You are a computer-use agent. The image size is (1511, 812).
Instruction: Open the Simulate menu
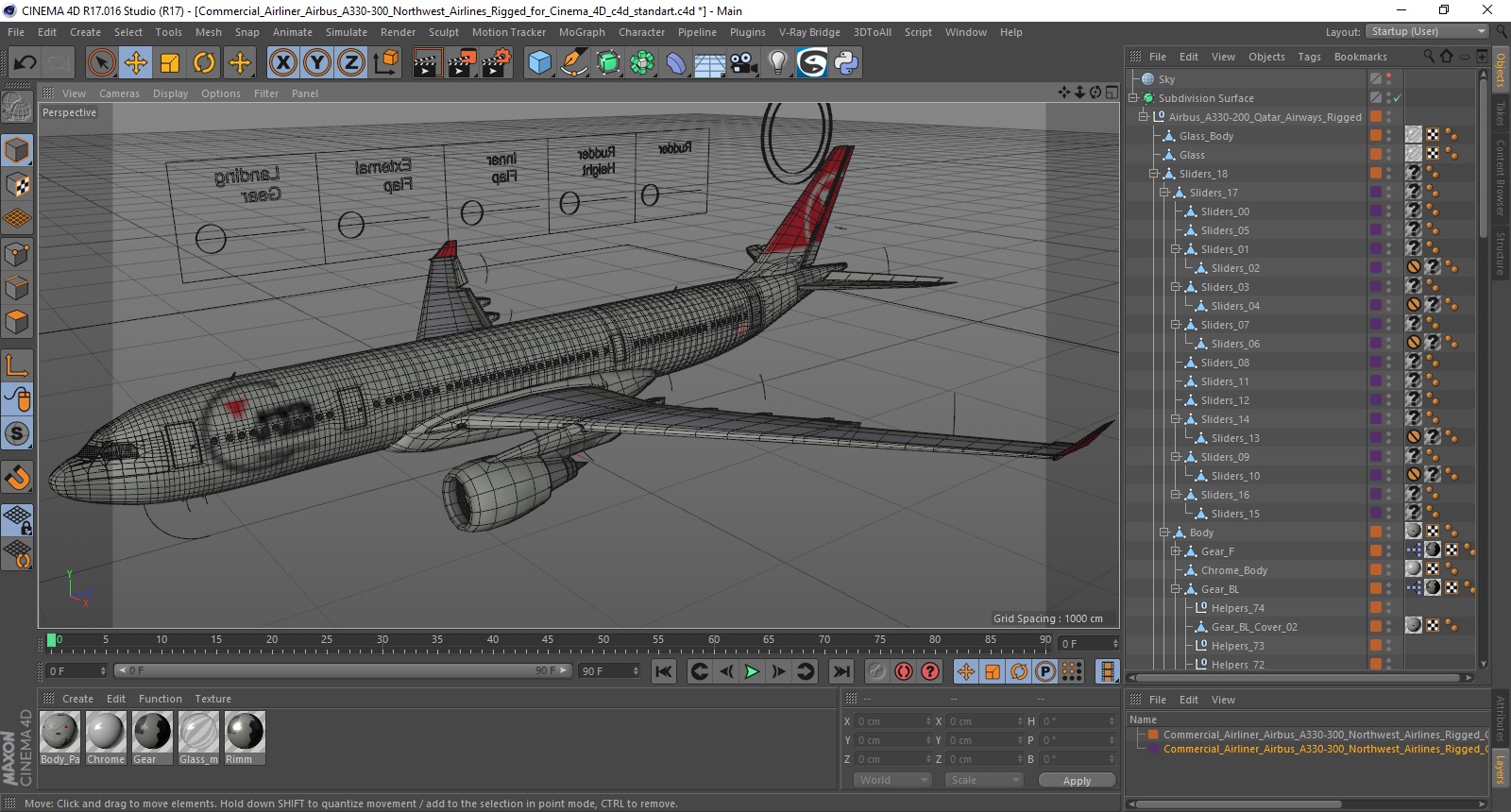click(347, 32)
